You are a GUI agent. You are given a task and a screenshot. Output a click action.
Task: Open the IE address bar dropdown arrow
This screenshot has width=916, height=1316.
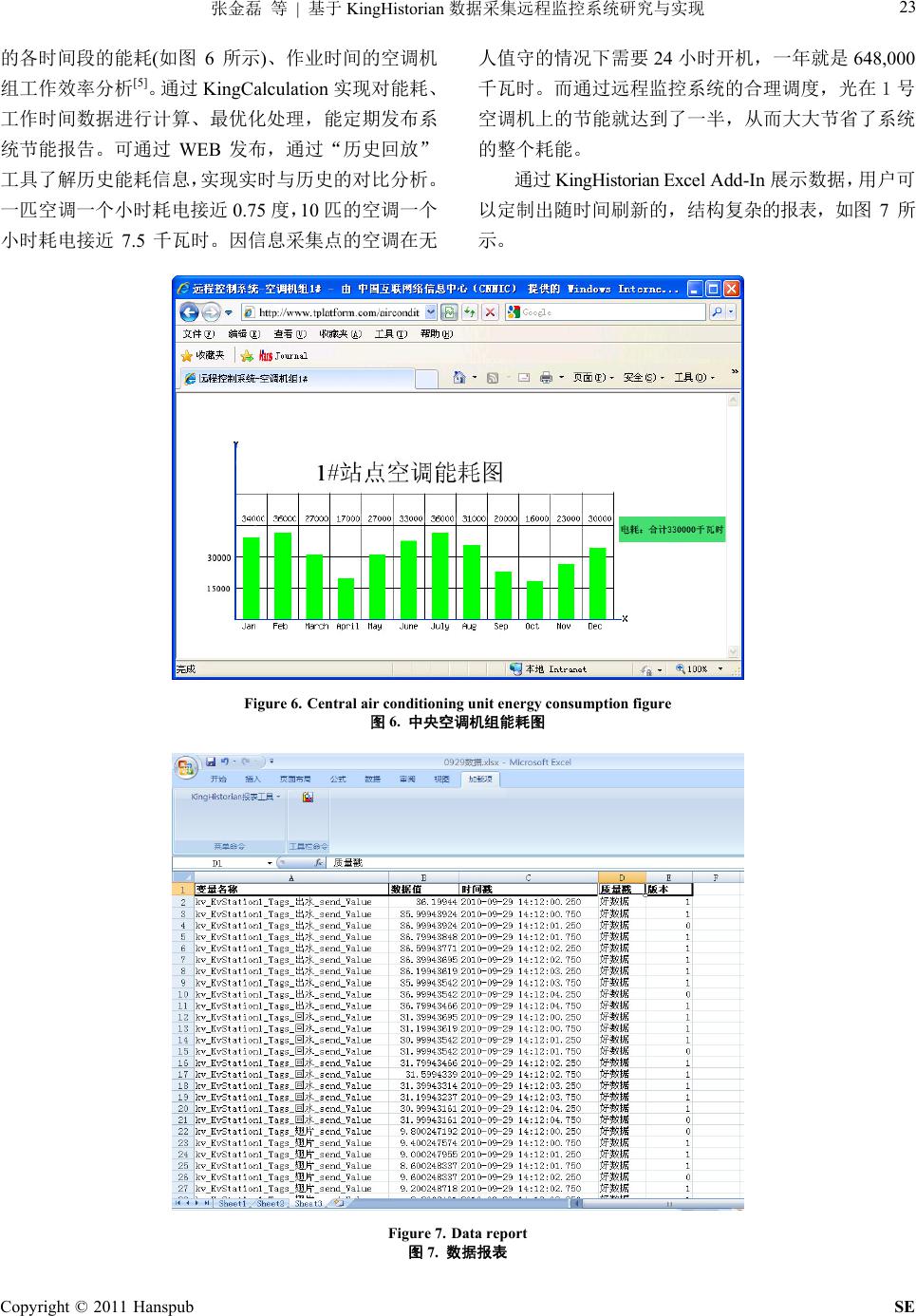tap(431, 312)
